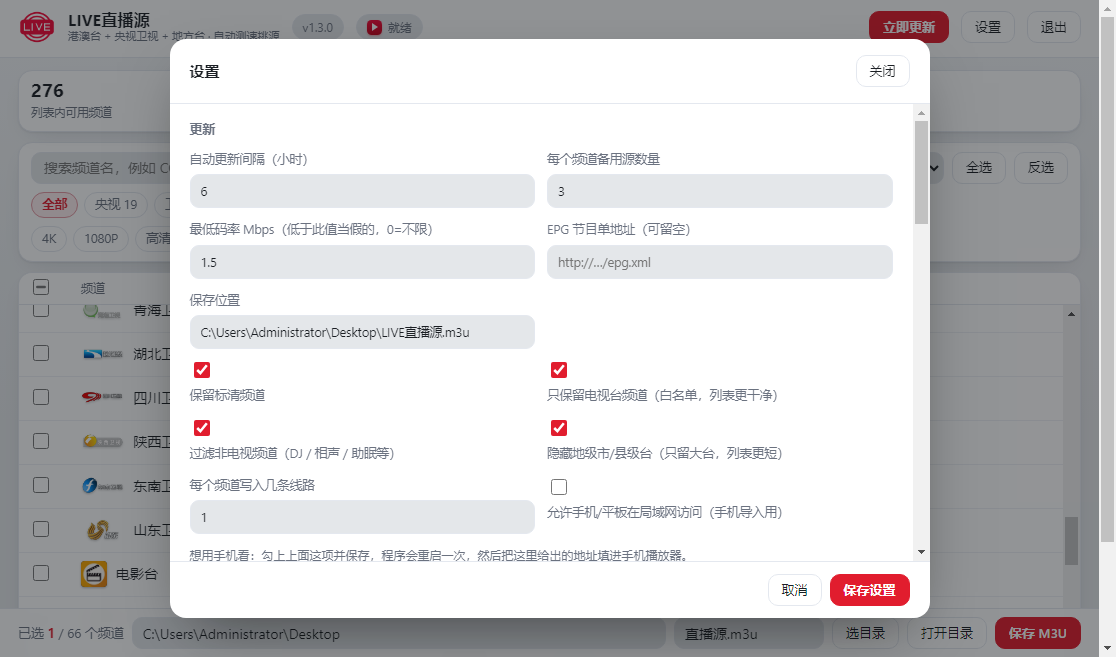Click 全选 button
Screen dimensions: 1116x657
pos(979,167)
